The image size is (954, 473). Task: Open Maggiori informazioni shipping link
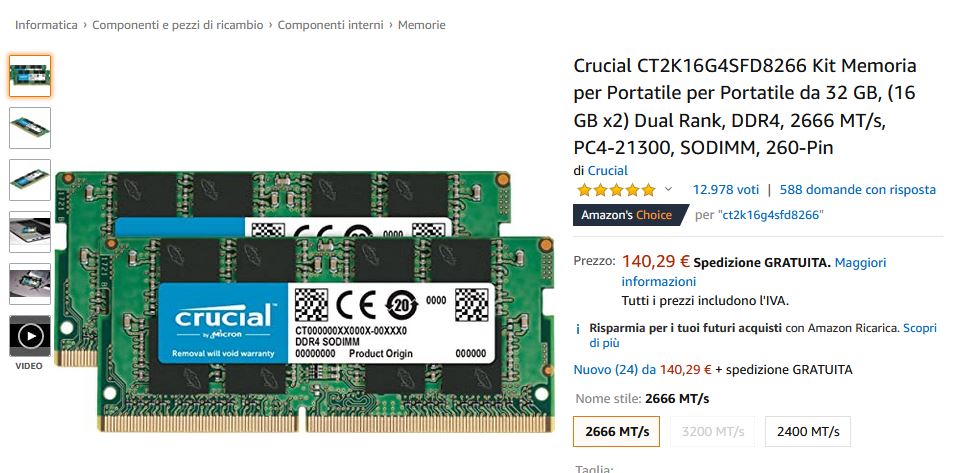[x=754, y=272]
